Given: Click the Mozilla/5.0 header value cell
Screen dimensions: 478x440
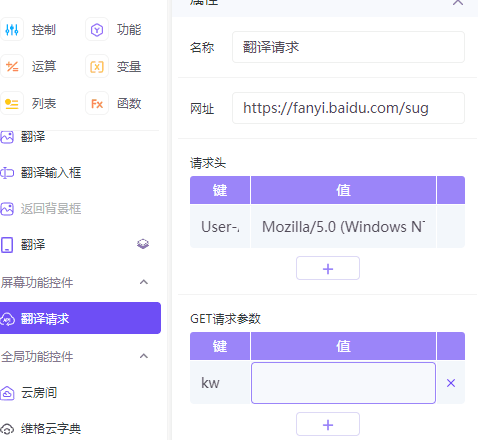Looking at the screenshot, I should click(343, 227).
